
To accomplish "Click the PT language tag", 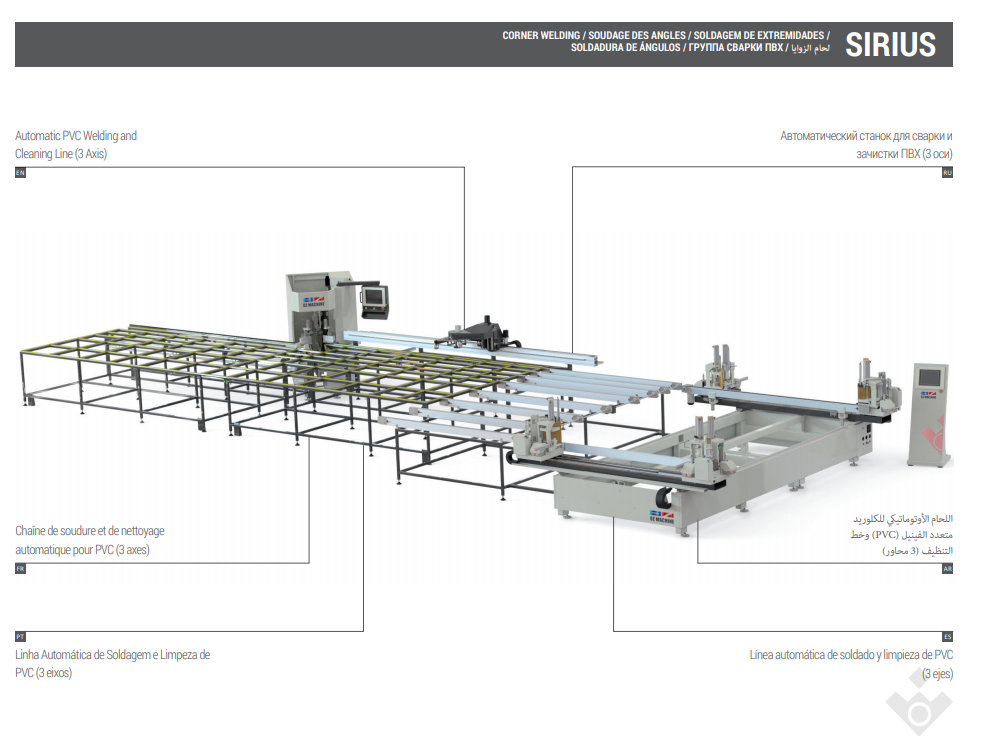I will click(20, 636).
